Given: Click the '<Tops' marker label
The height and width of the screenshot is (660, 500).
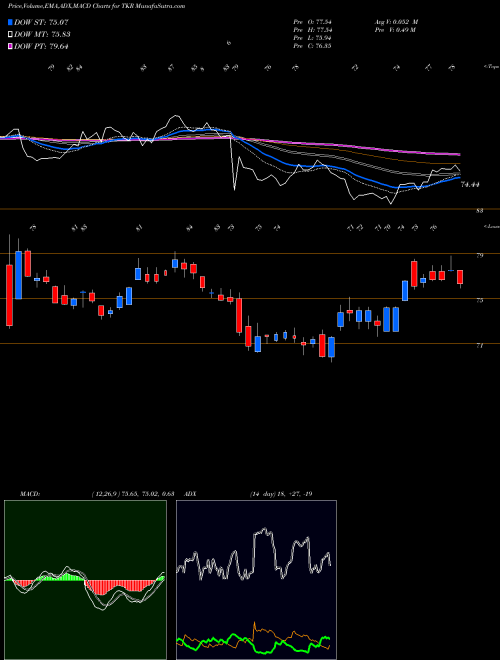Looking at the screenshot, I should 491,67.
